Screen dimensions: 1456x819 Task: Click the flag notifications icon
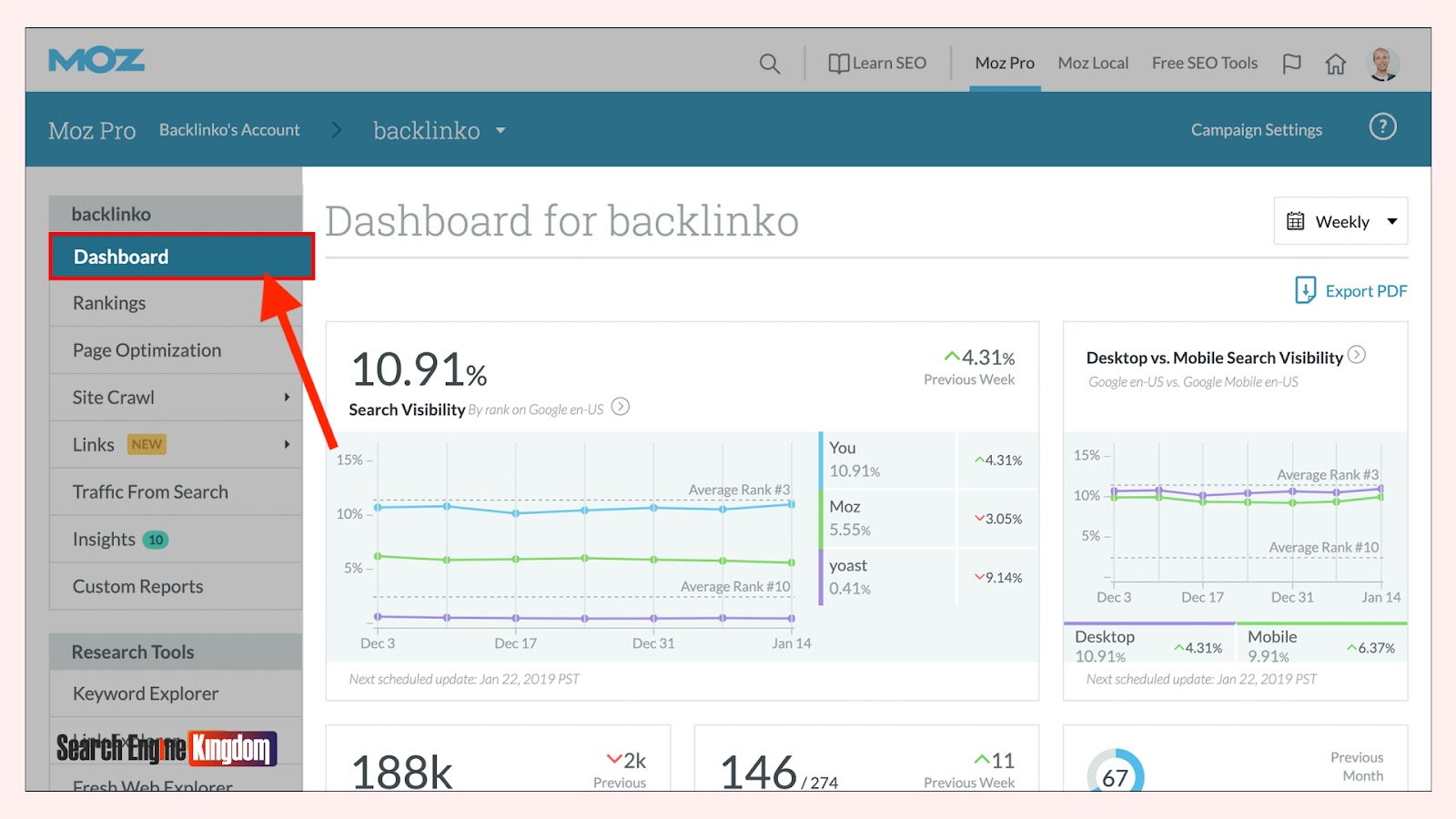click(x=1291, y=64)
